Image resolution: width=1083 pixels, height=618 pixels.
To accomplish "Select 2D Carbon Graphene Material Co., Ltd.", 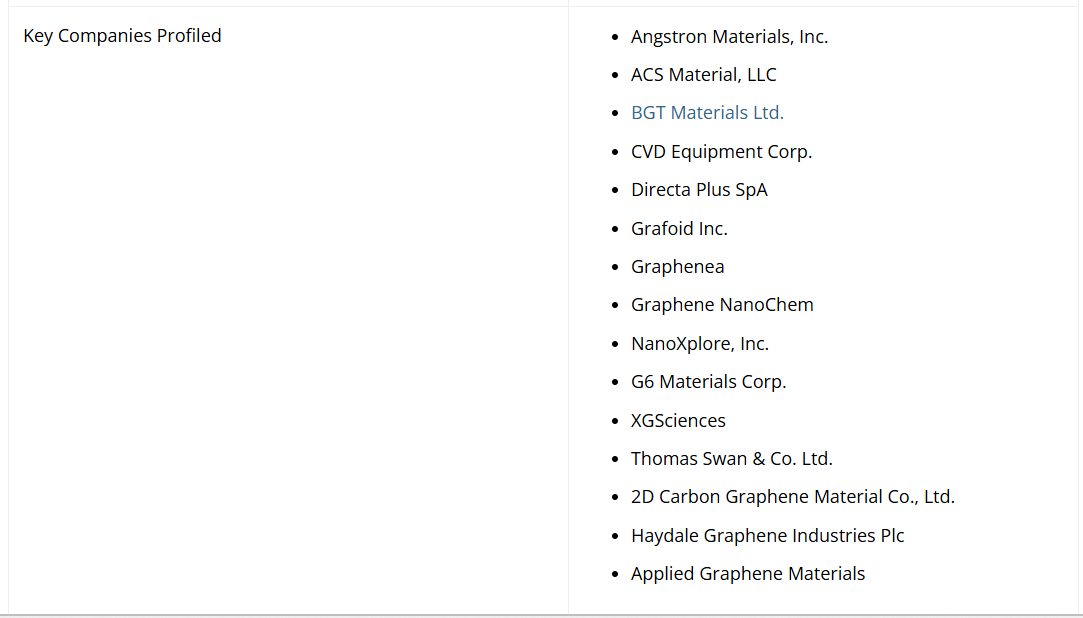I will 792,497.
